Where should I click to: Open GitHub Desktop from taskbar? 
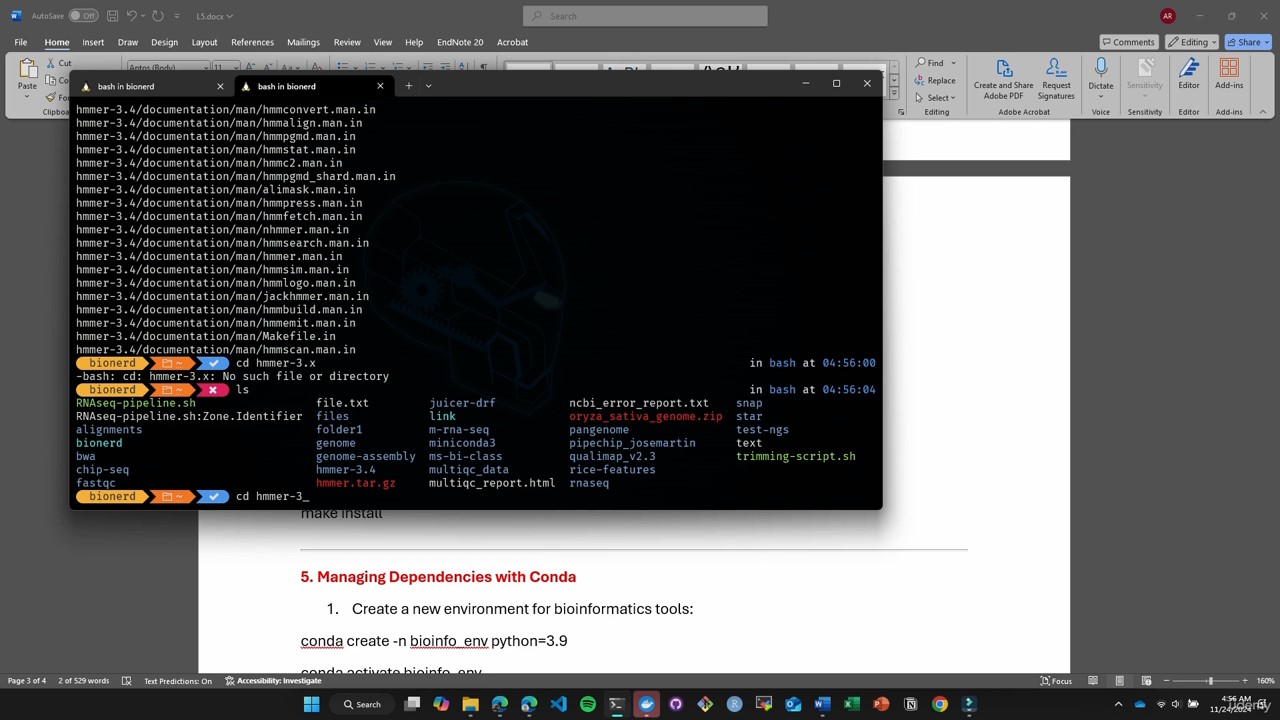675,704
